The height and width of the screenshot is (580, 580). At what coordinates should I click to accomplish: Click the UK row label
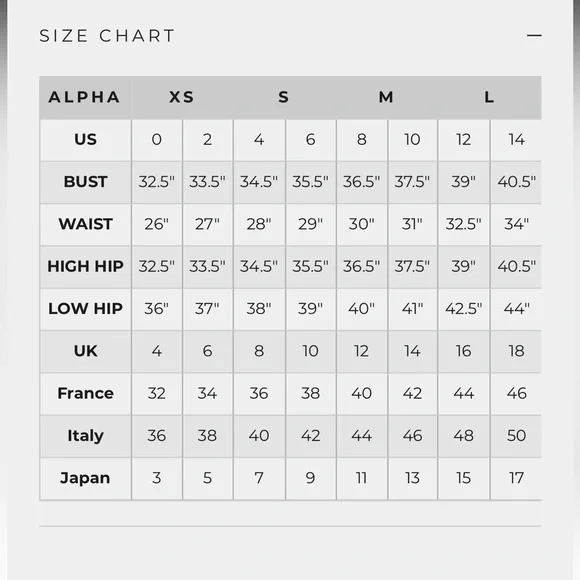[85, 351]
